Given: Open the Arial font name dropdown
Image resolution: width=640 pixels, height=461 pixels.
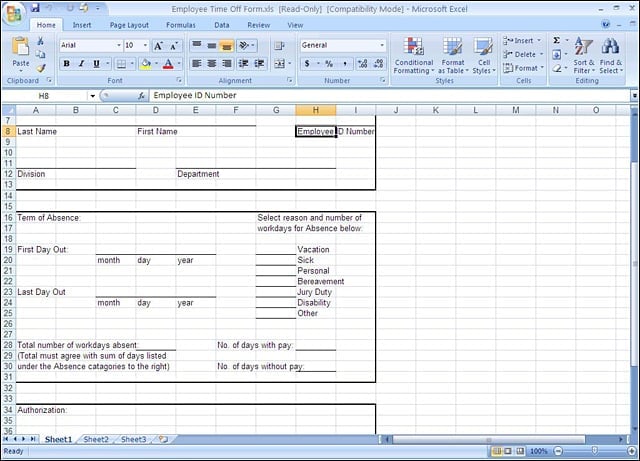Looking at the screenshot, I should pos(119,45).
